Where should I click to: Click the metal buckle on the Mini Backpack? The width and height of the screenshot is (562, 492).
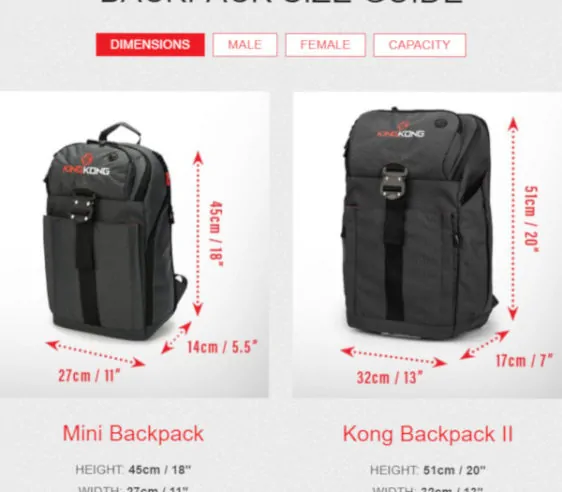tap(83, 209)
